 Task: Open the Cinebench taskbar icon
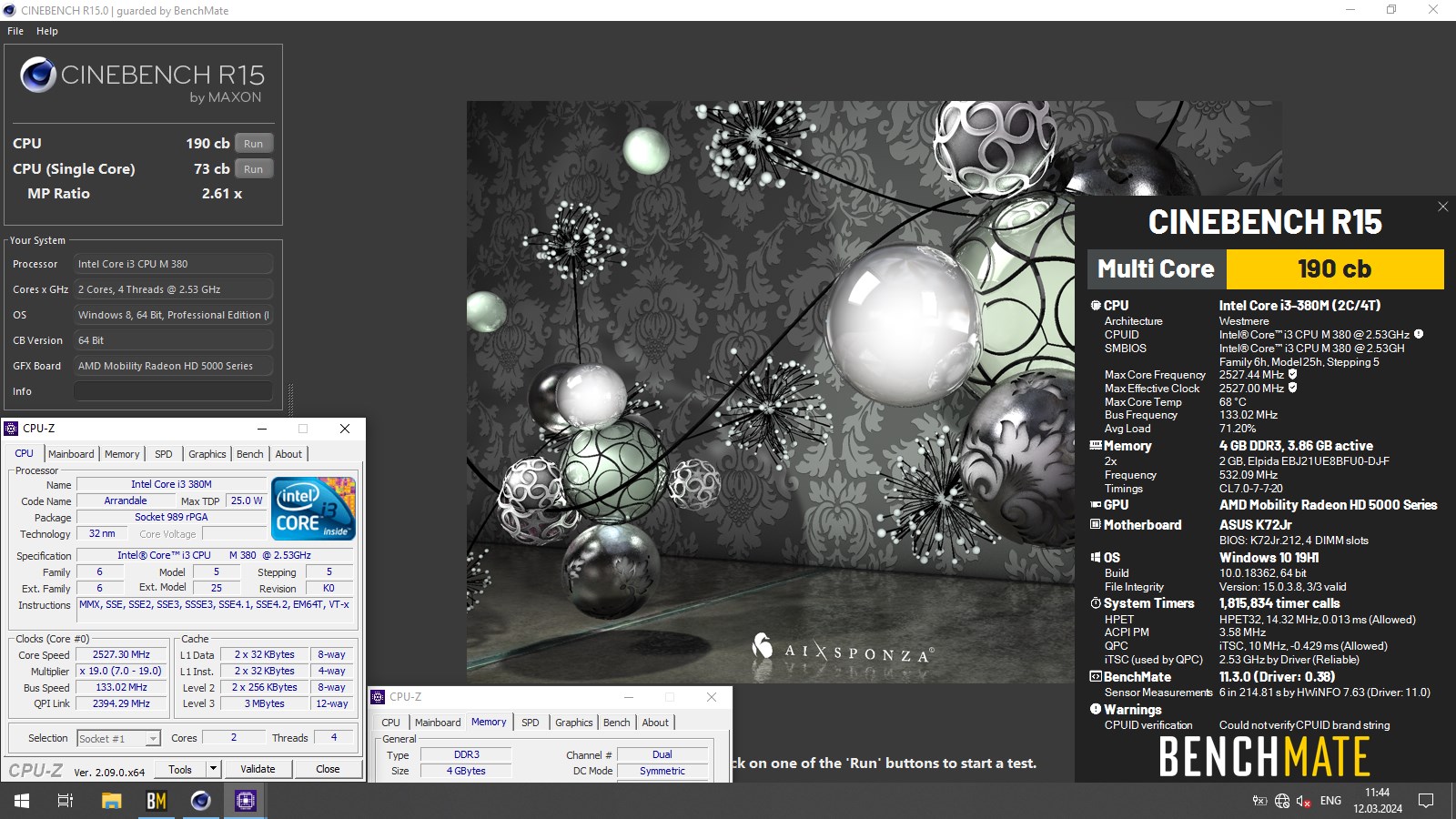pyautogui.click(x=200, y=801)
